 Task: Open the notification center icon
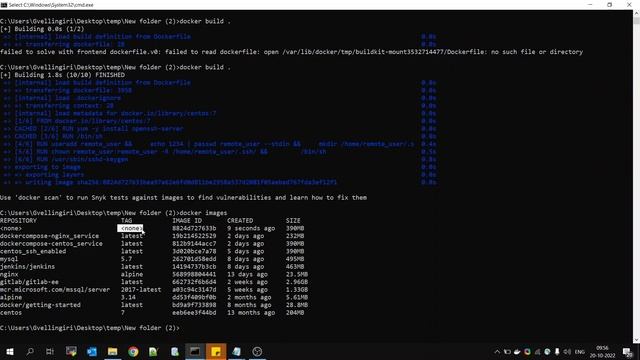click(x=628, y=352)
